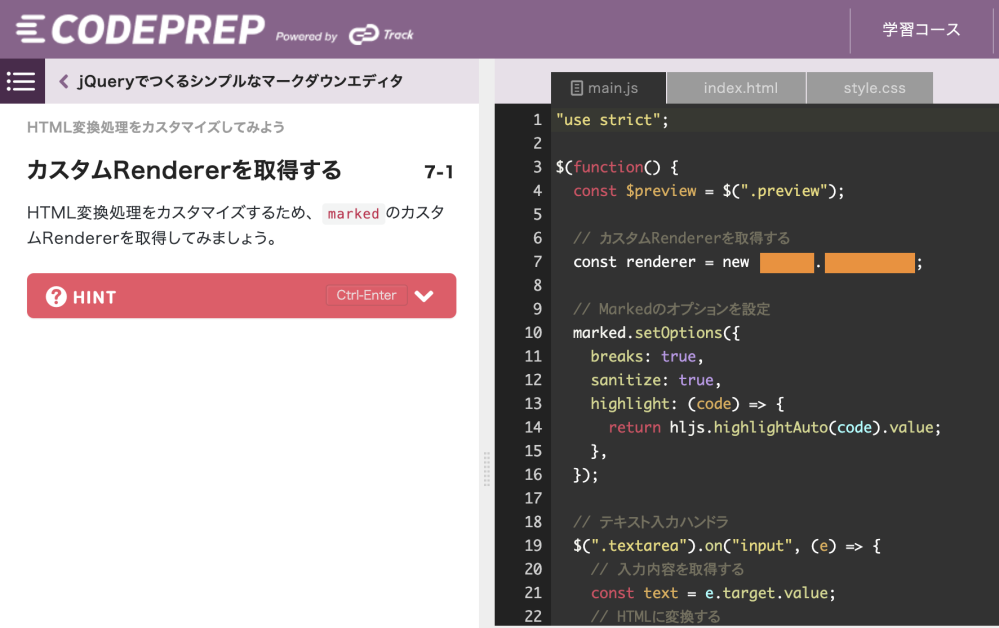Click the Ctrl-Enter shortcut label
Screen dimensions: 999x628
(366, 295)
